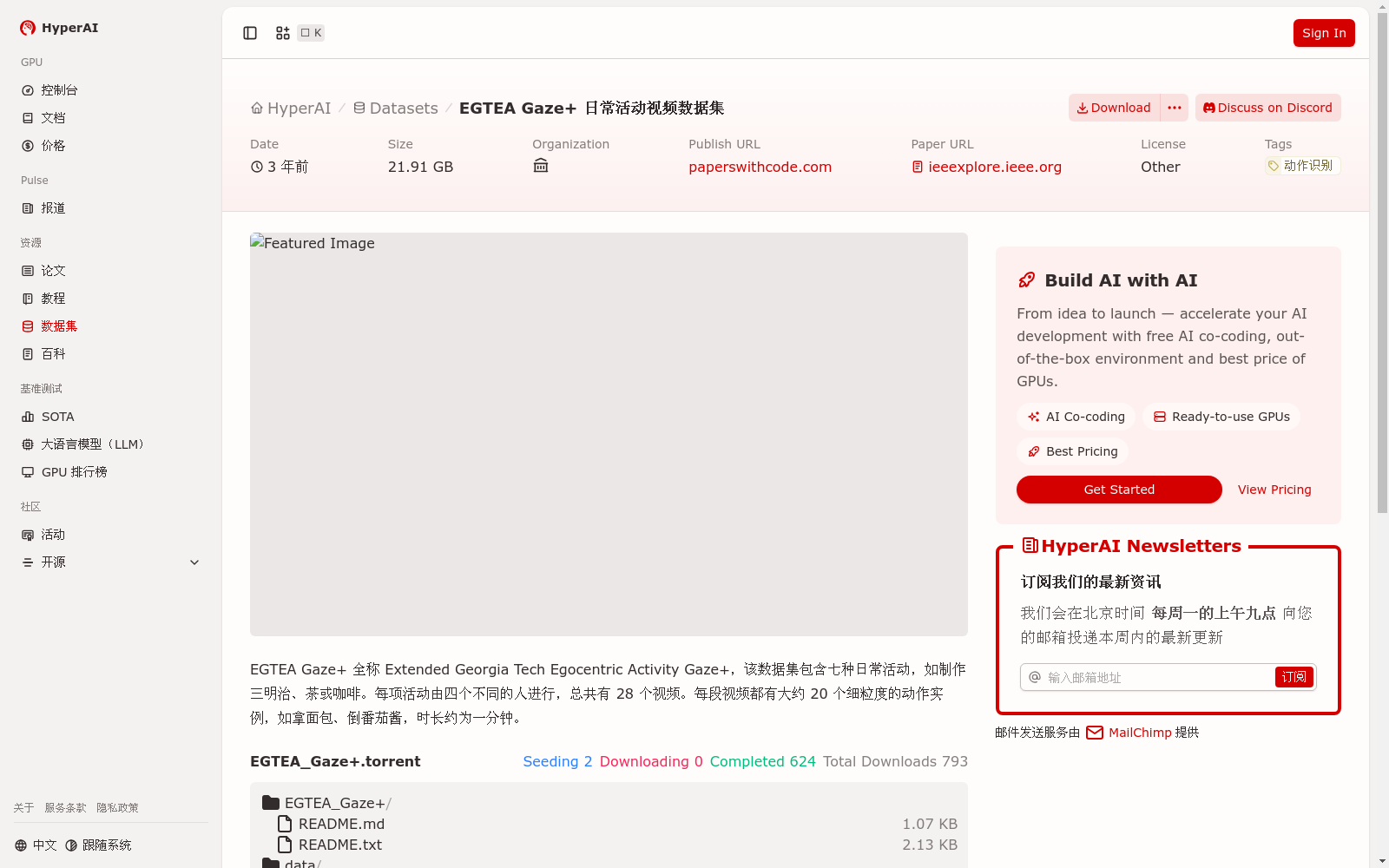Screen dimensions: 1389x868
Task: Open more options next to Download
Action: 1175,108
